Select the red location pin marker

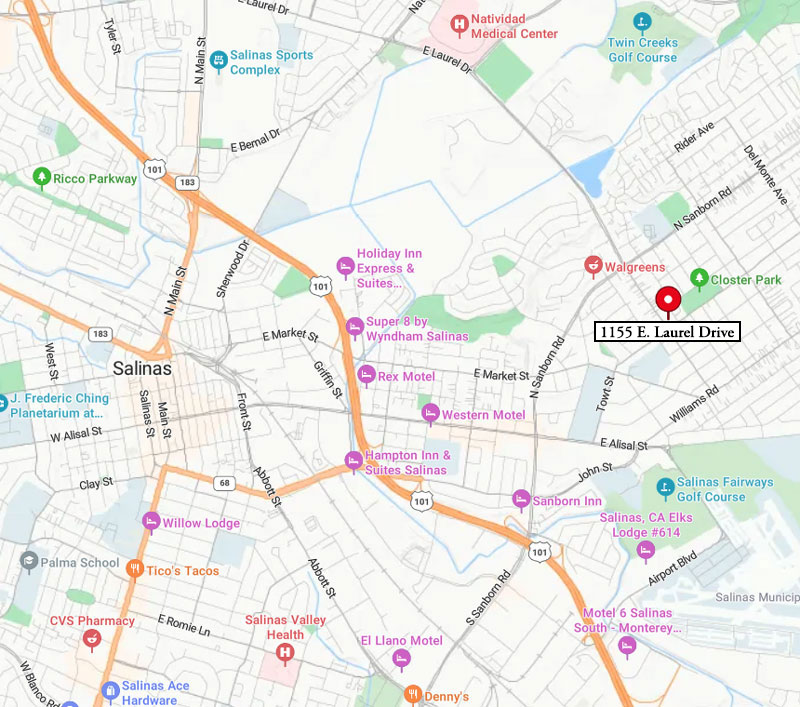(x=668, y=300)
